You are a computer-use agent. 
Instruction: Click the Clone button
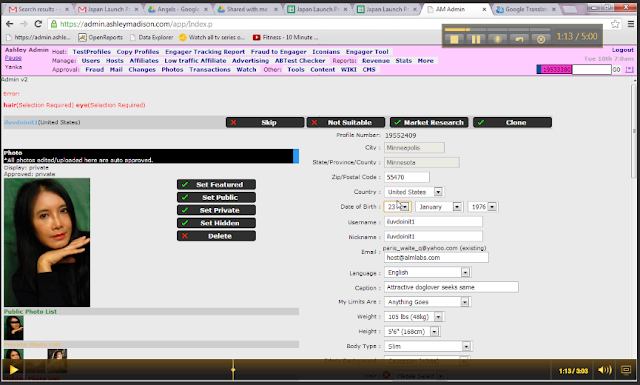pos(512,122)
